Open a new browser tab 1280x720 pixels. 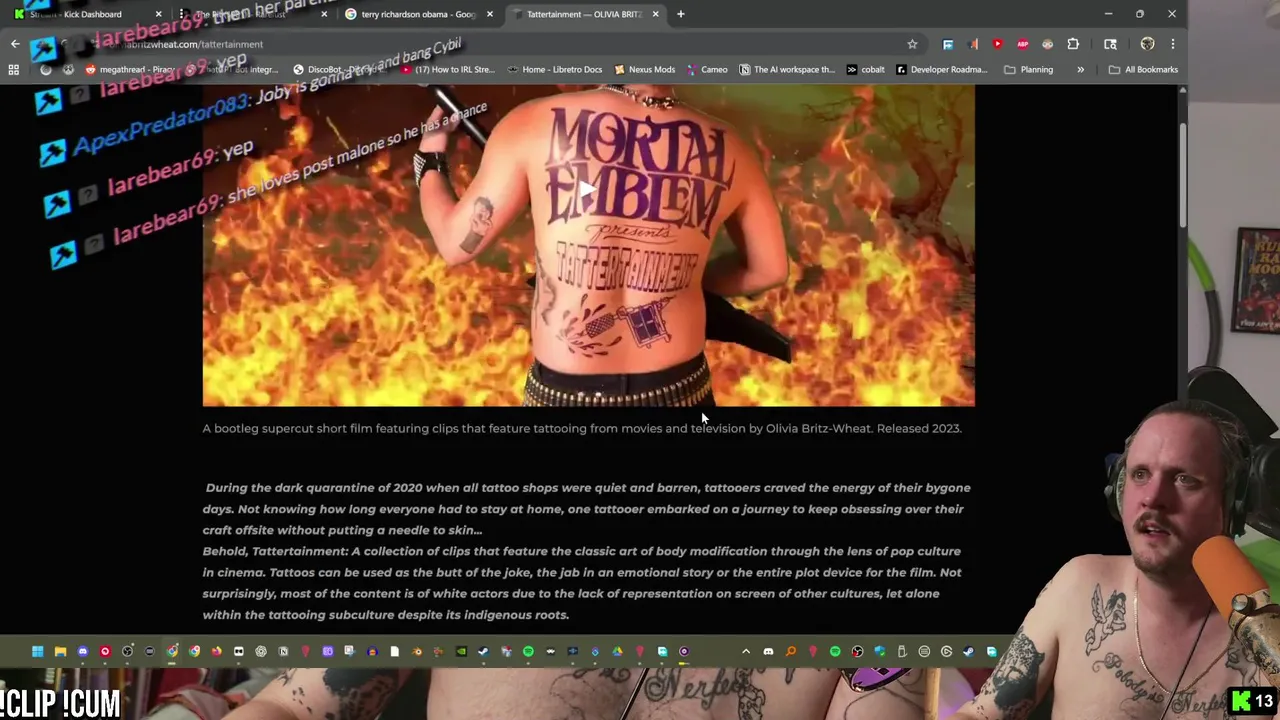point(681,14)
